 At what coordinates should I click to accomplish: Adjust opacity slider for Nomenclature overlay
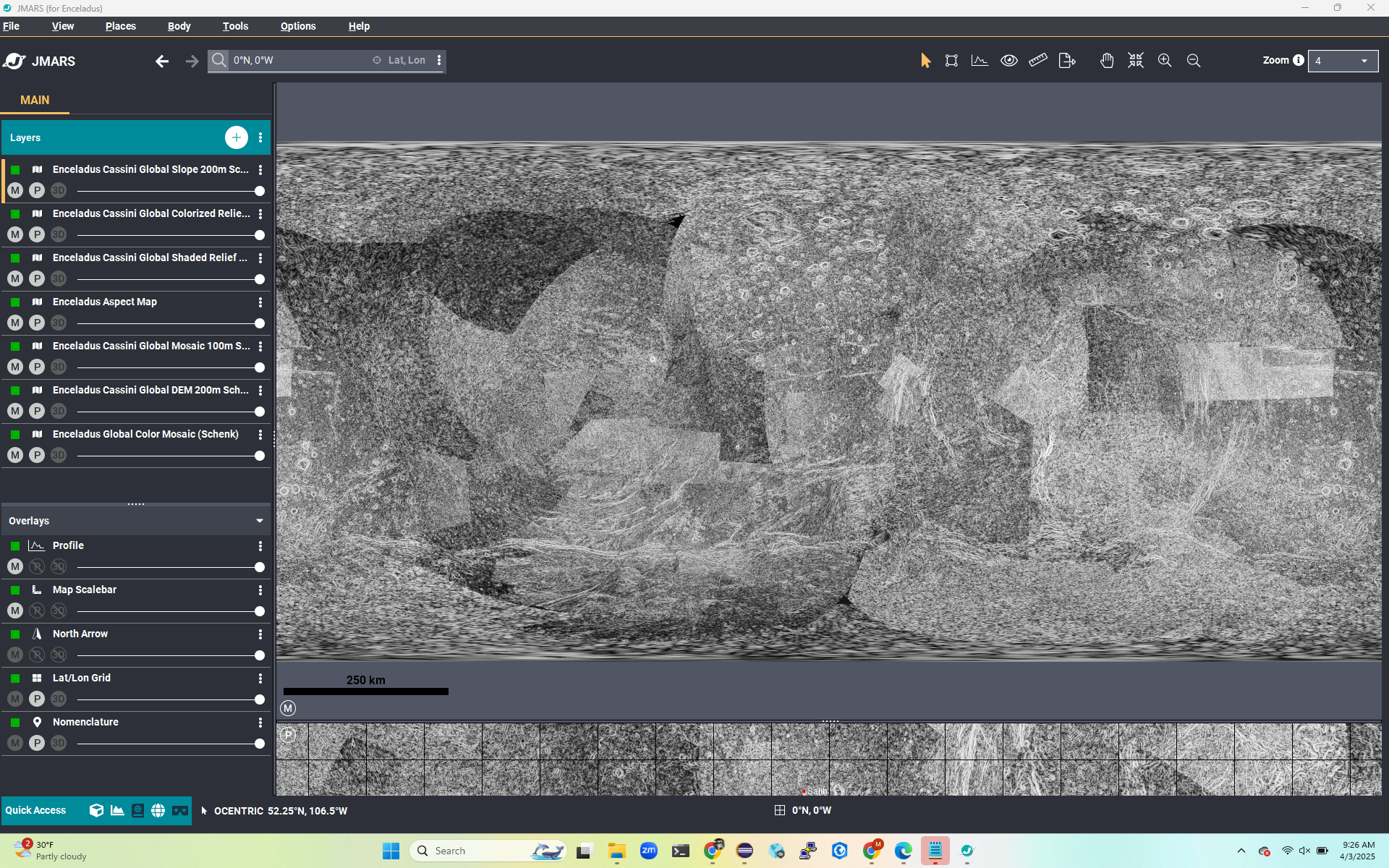169,744
